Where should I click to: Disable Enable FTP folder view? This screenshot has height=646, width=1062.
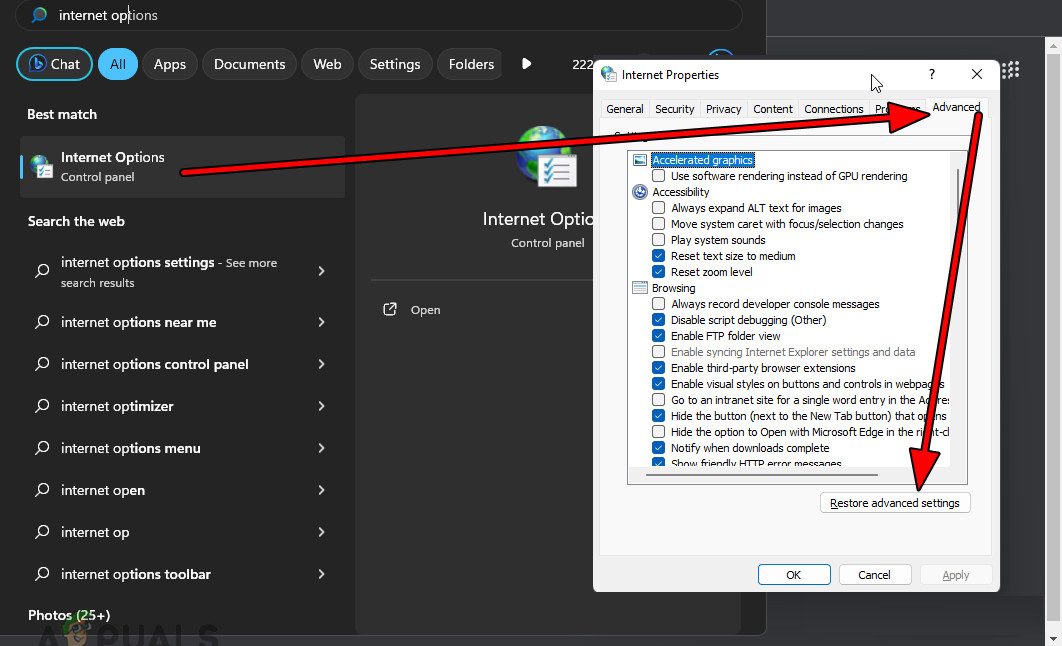click(x=657, y=335)
